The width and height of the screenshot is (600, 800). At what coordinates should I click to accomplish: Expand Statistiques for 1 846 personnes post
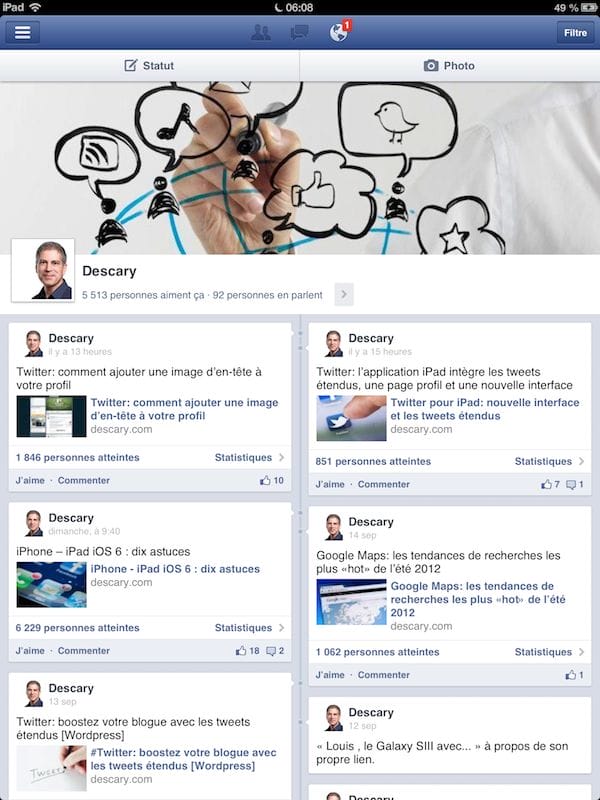[249, 457]
